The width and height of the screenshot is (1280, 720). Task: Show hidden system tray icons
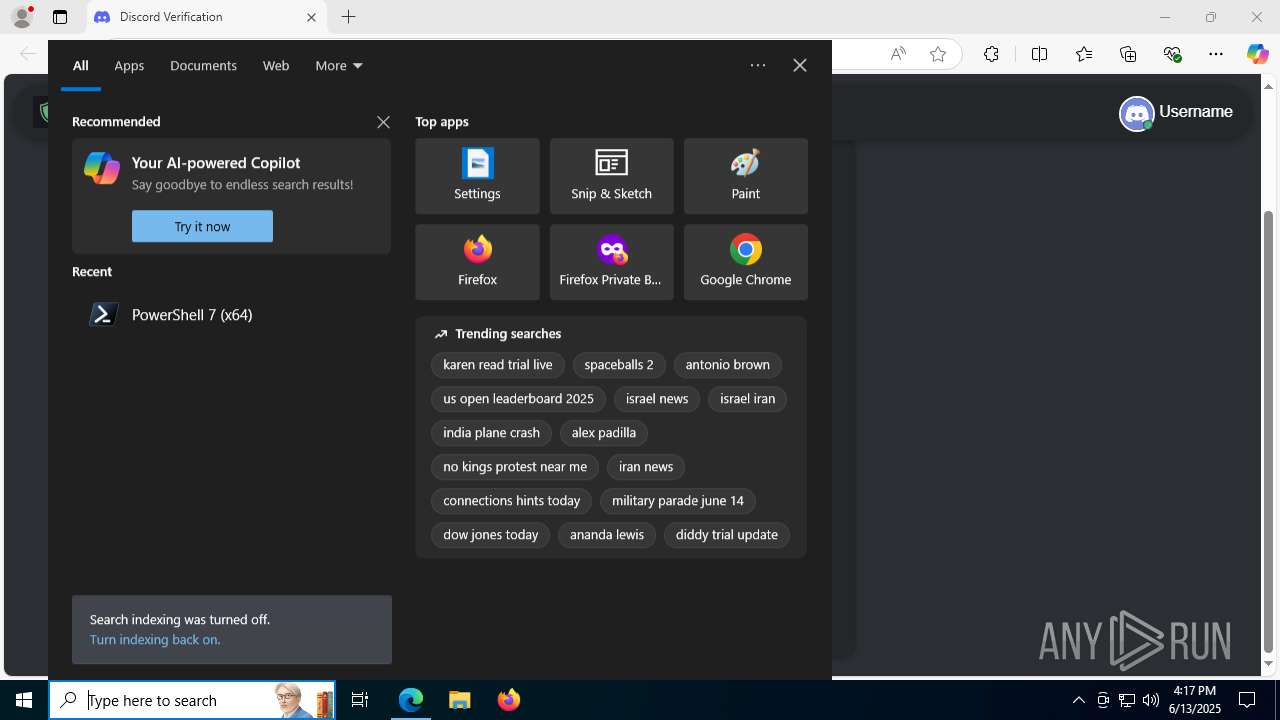(x=1078, y=700)
